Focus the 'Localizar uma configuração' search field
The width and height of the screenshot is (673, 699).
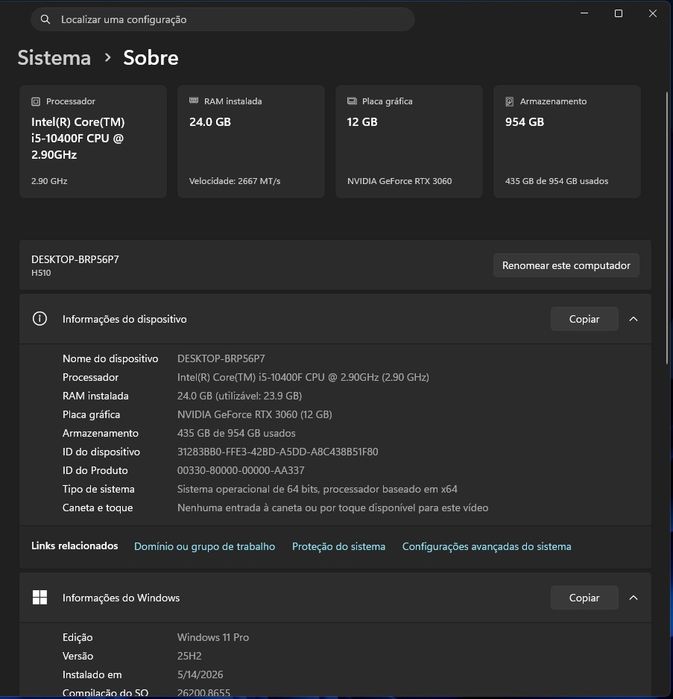tap(222, 19)
